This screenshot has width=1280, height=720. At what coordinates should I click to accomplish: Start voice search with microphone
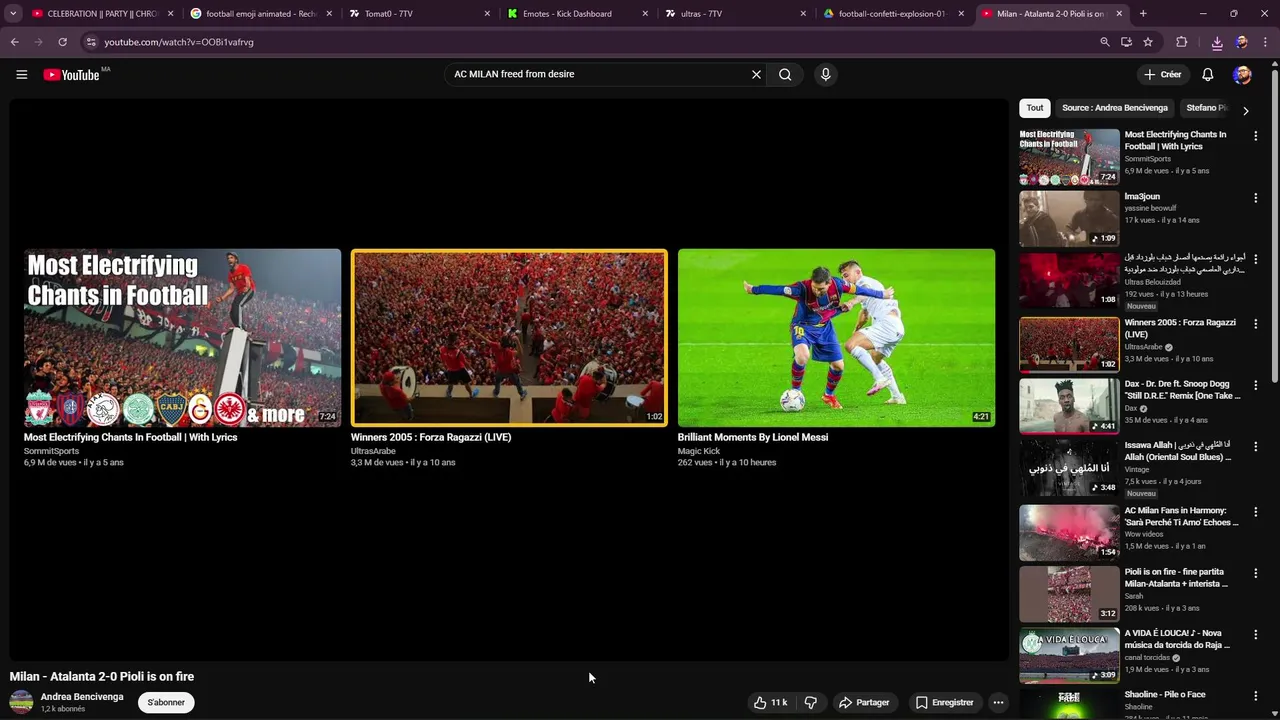pyautogui.click(x=825, y=74)
